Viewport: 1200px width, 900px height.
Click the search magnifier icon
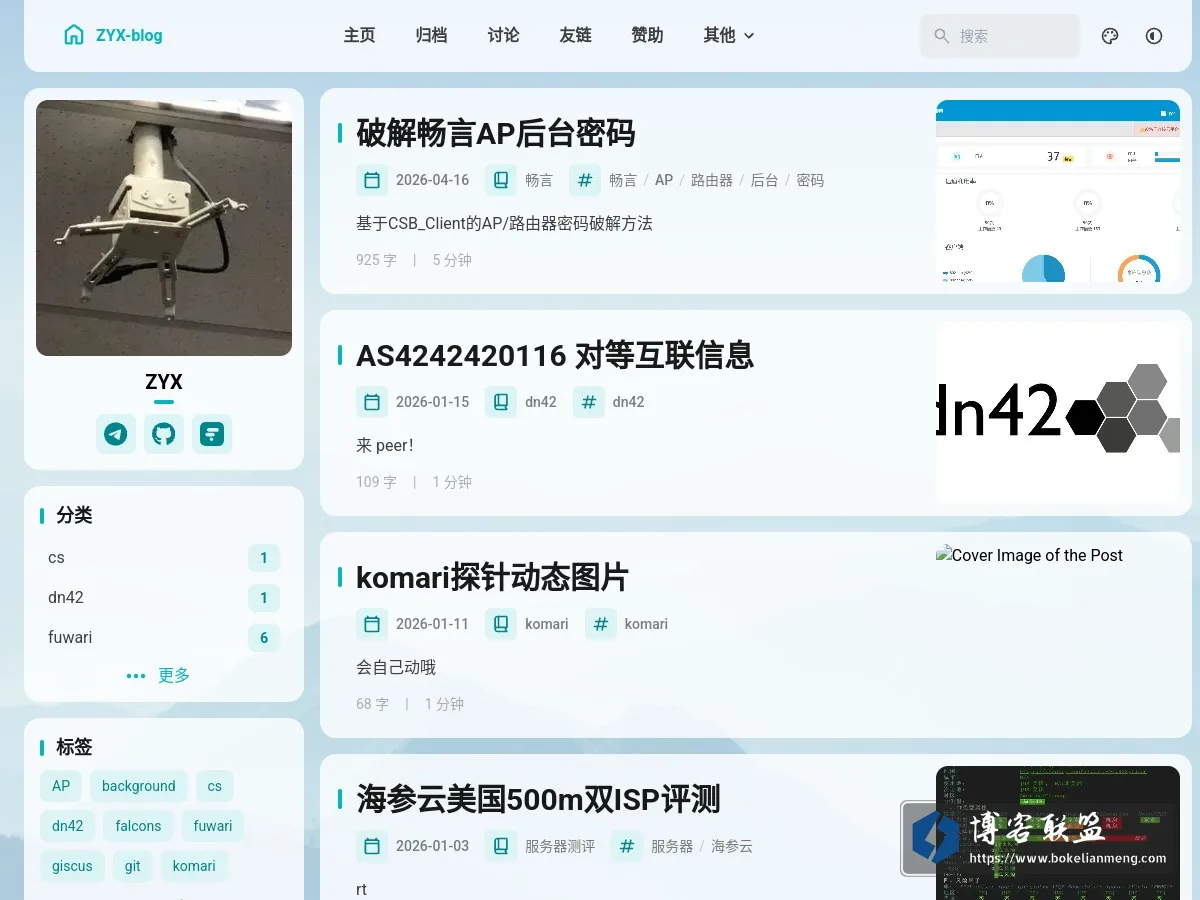[941, 36]
